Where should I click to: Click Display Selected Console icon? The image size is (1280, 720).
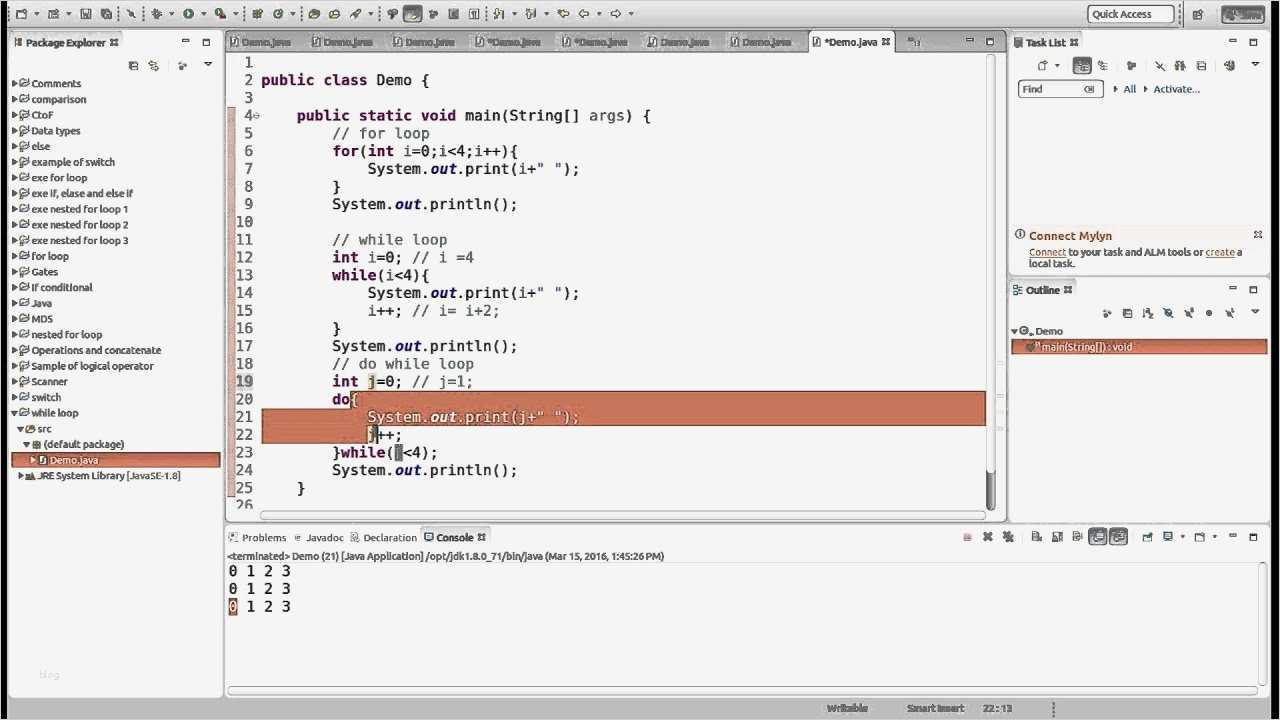click(1168, 537)
